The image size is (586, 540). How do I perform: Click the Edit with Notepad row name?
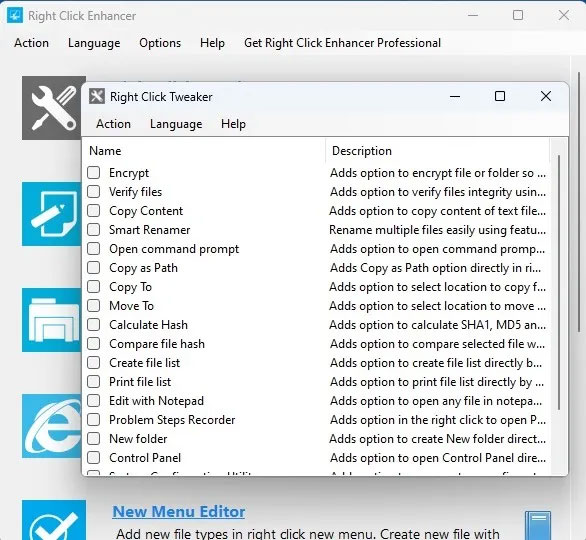pyautogui.click(x=156, y=401)
